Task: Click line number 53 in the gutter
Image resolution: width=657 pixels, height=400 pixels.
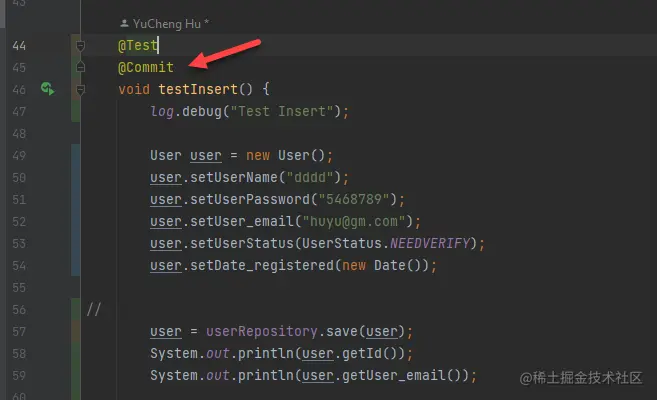Action: [x=19, y=244]
